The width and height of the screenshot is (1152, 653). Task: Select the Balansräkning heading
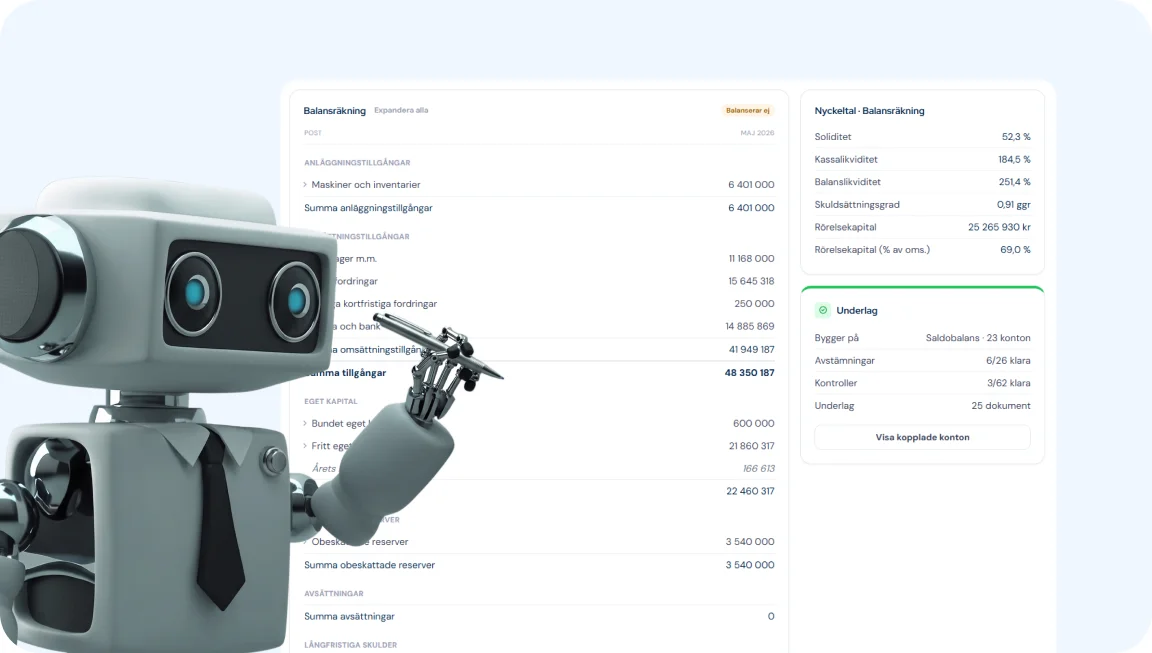(x=334, y=111)
